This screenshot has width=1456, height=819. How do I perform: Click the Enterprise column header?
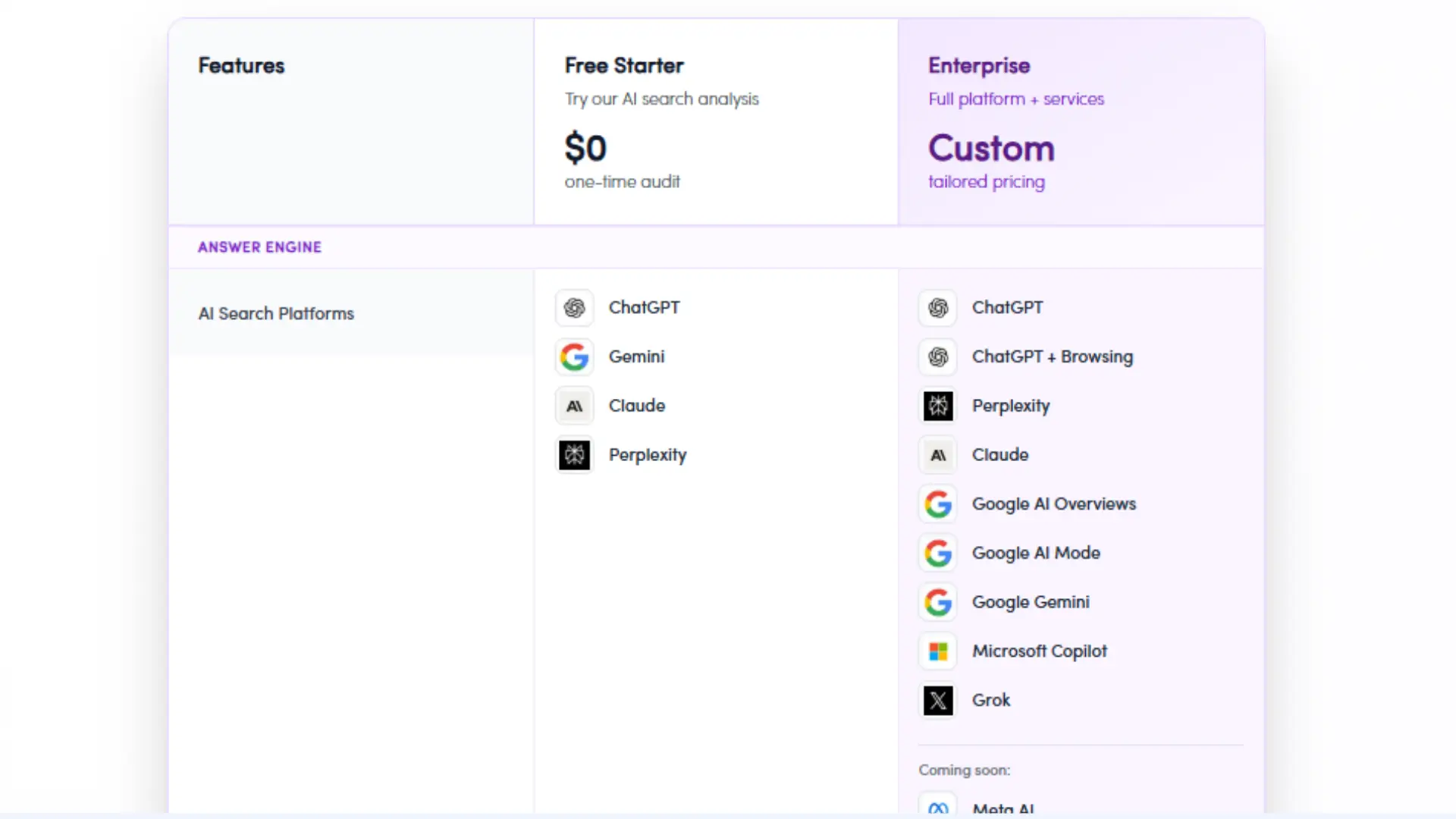point(979,66)
